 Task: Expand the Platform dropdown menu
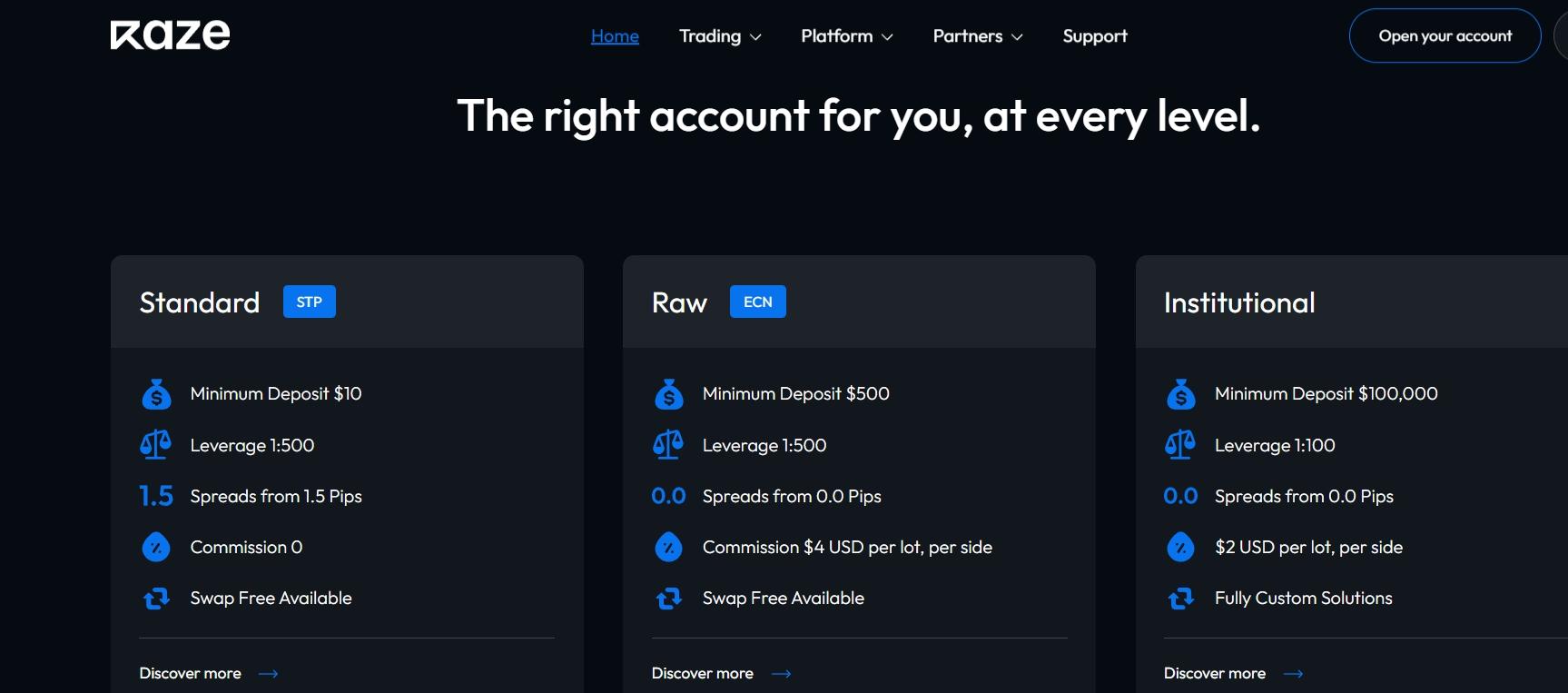(x=847, y=36)
